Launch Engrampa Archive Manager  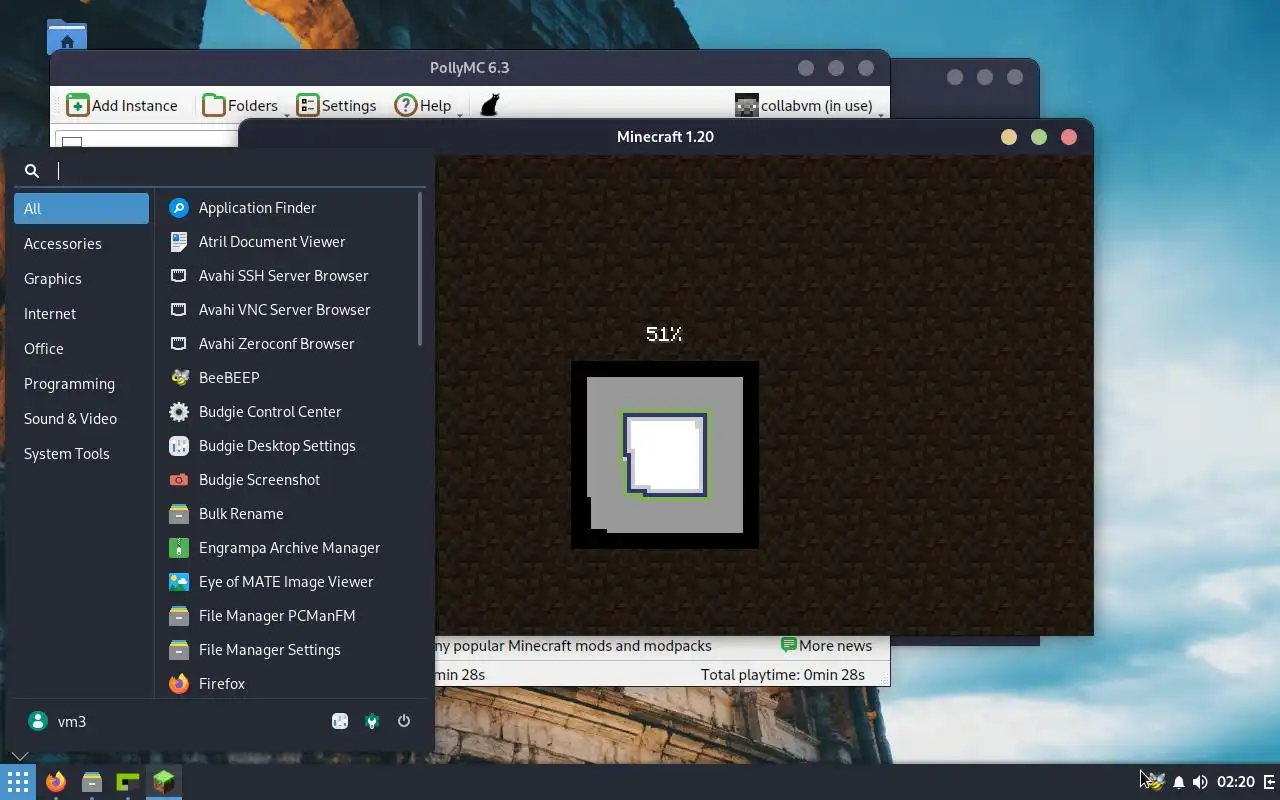tap(288, 548)
